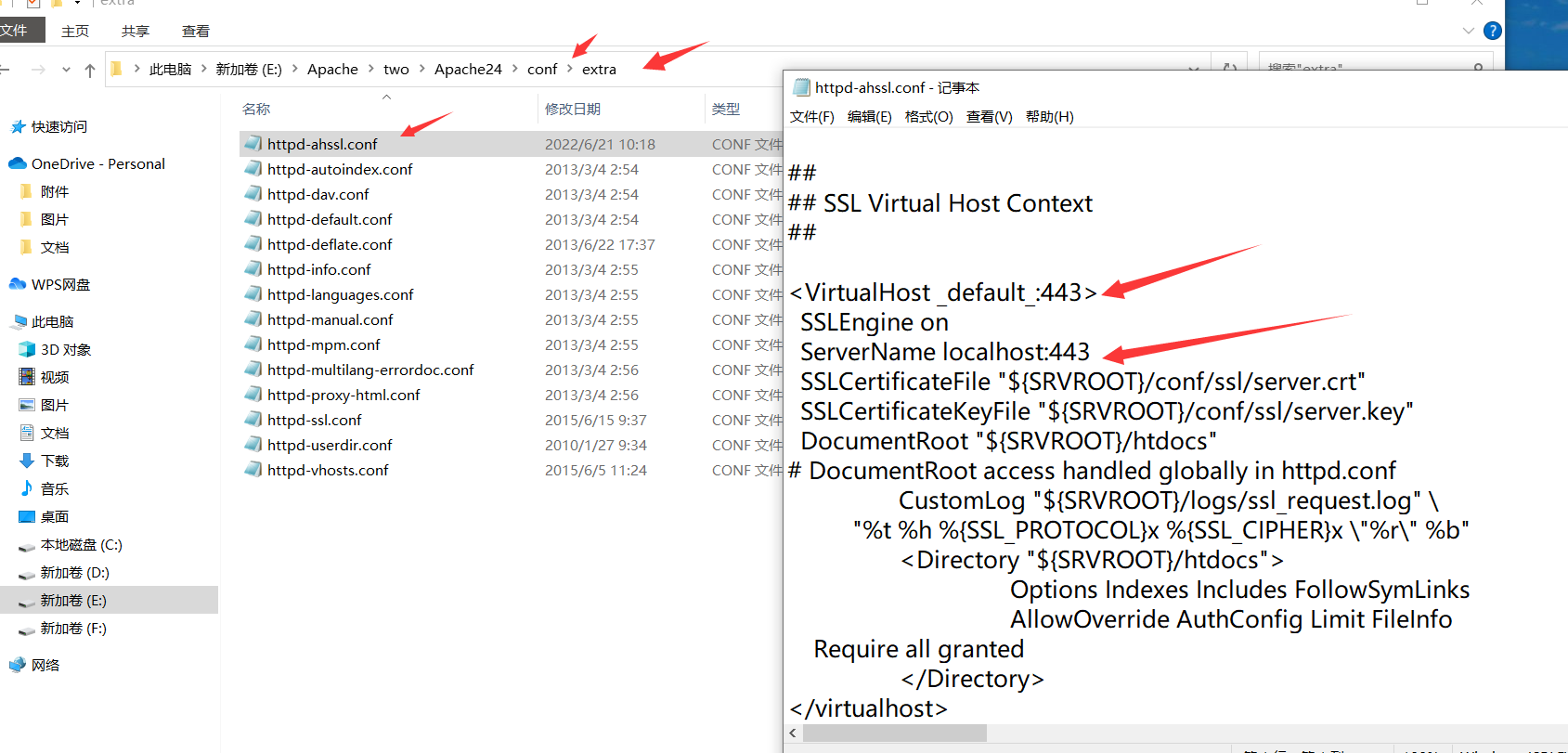
Task: Click the file icon of httpd-manual.conf
Action: [x=253, y=319]
